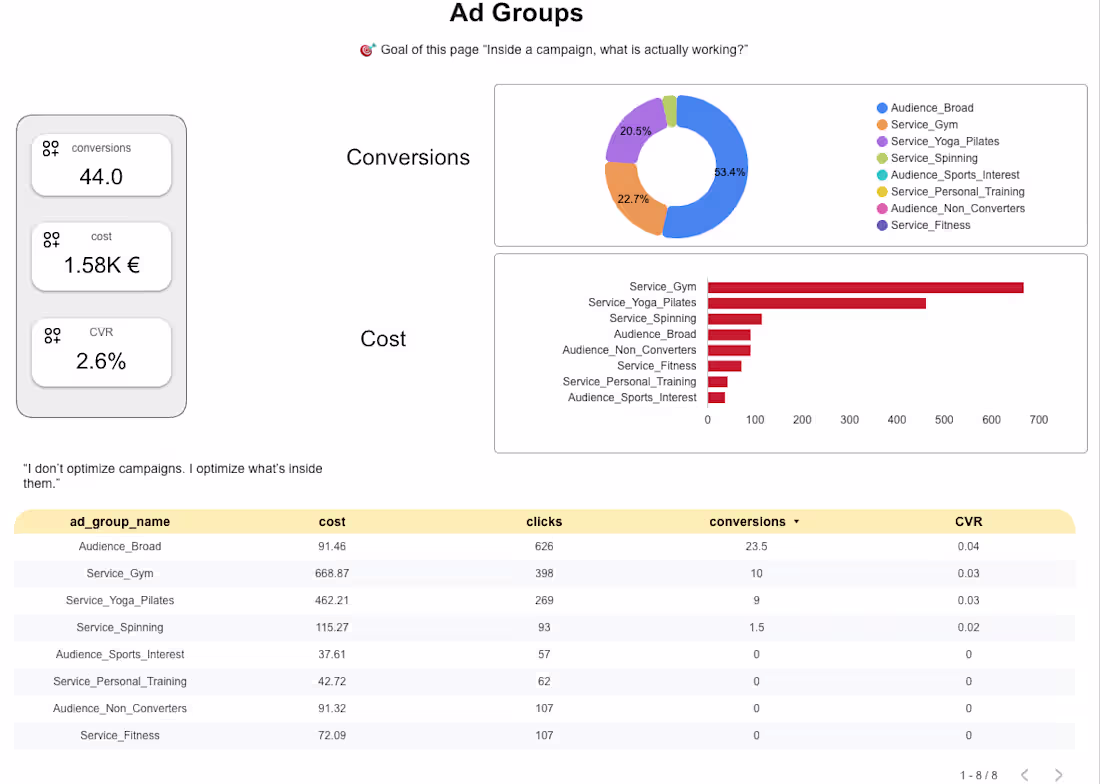Click Service_Fitness row in the table
1100x784 pixels.
[x=544, y=736]
